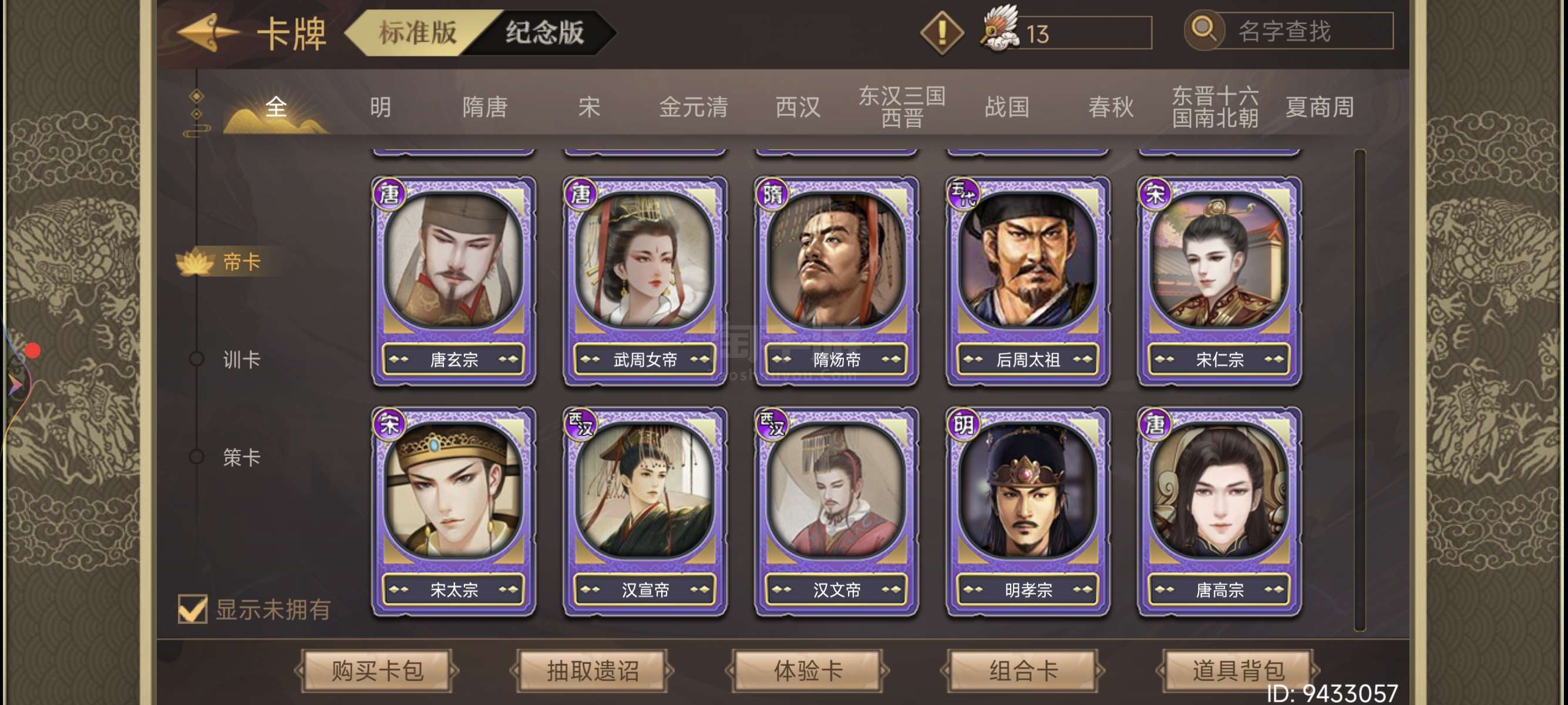Click the 明 dynasty badge on 明孝宗 card
Viewport: 1568px width, 705px height.
coord(963,424)
